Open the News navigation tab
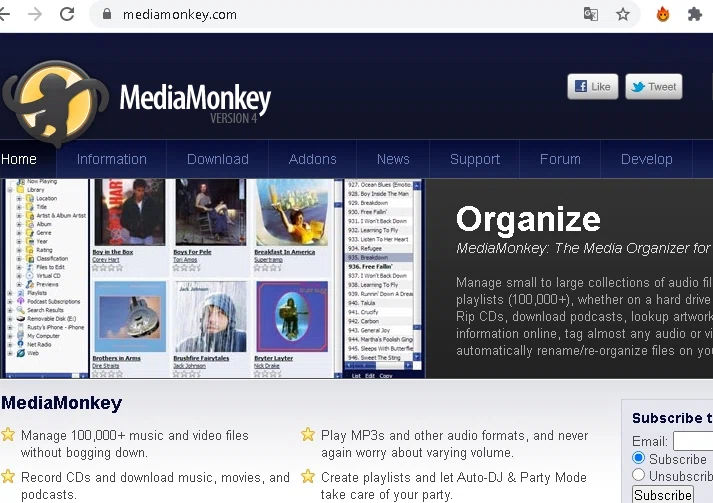 click(393, 159)
